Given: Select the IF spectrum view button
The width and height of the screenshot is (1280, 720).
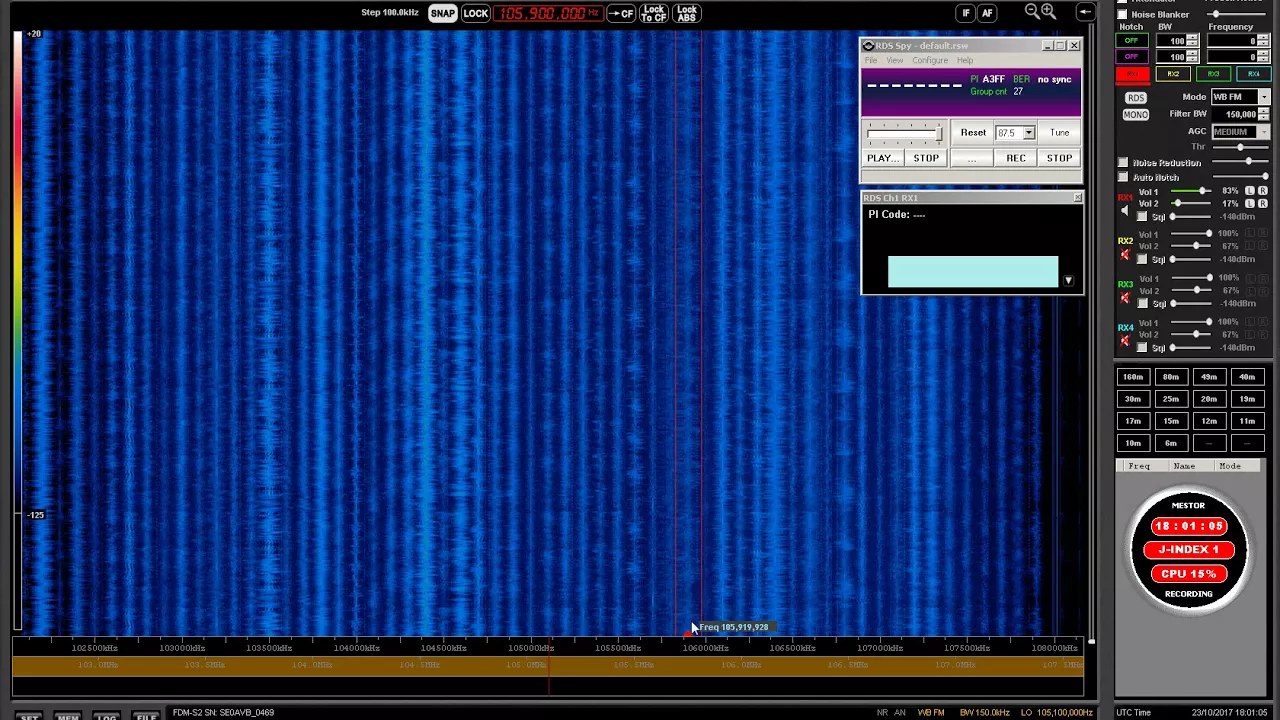Looking at the screenshot, I should click(x=966, y=13).
